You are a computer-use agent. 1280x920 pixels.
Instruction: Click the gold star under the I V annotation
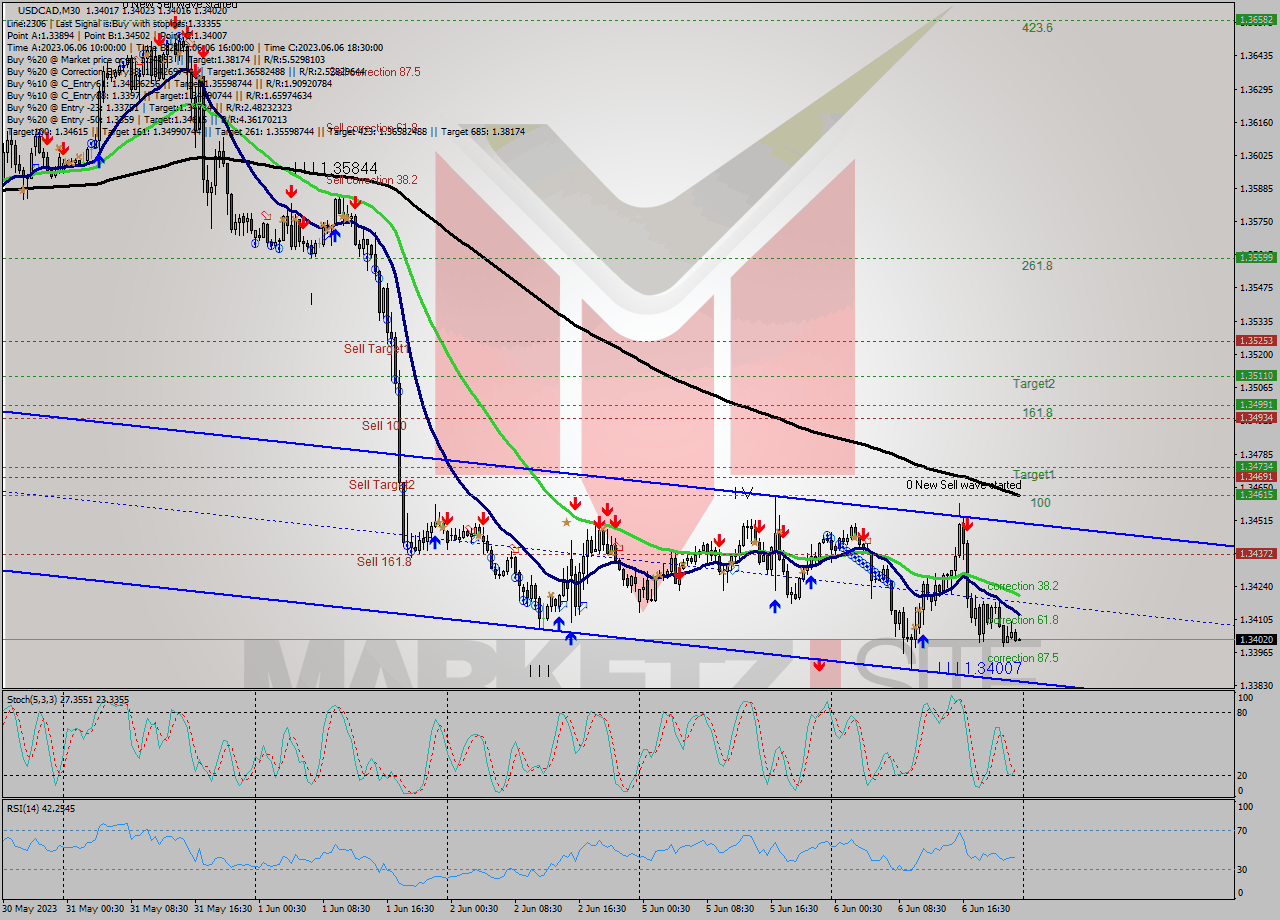click(x=754, y=542)
